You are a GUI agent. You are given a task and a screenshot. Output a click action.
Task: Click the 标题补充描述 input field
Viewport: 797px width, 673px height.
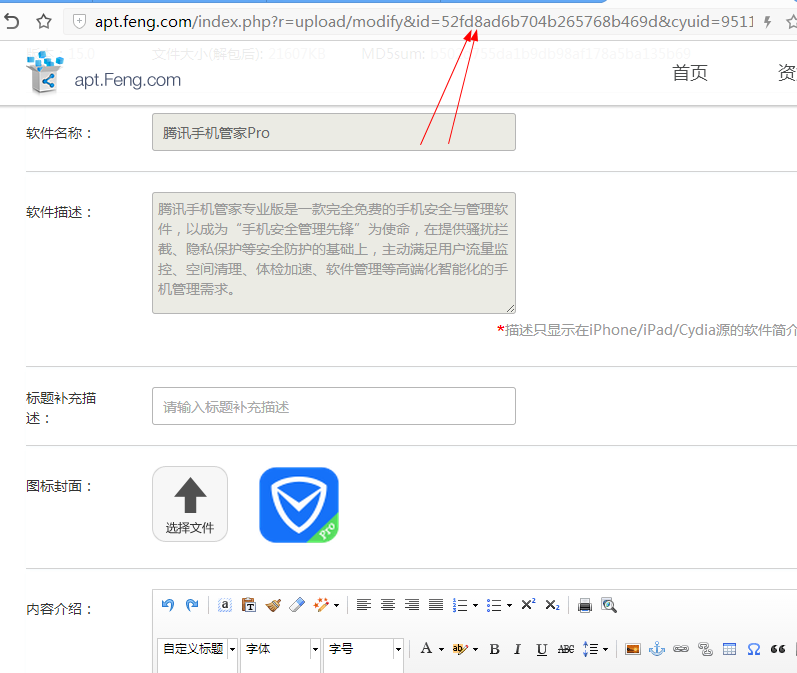click(334, 406)
